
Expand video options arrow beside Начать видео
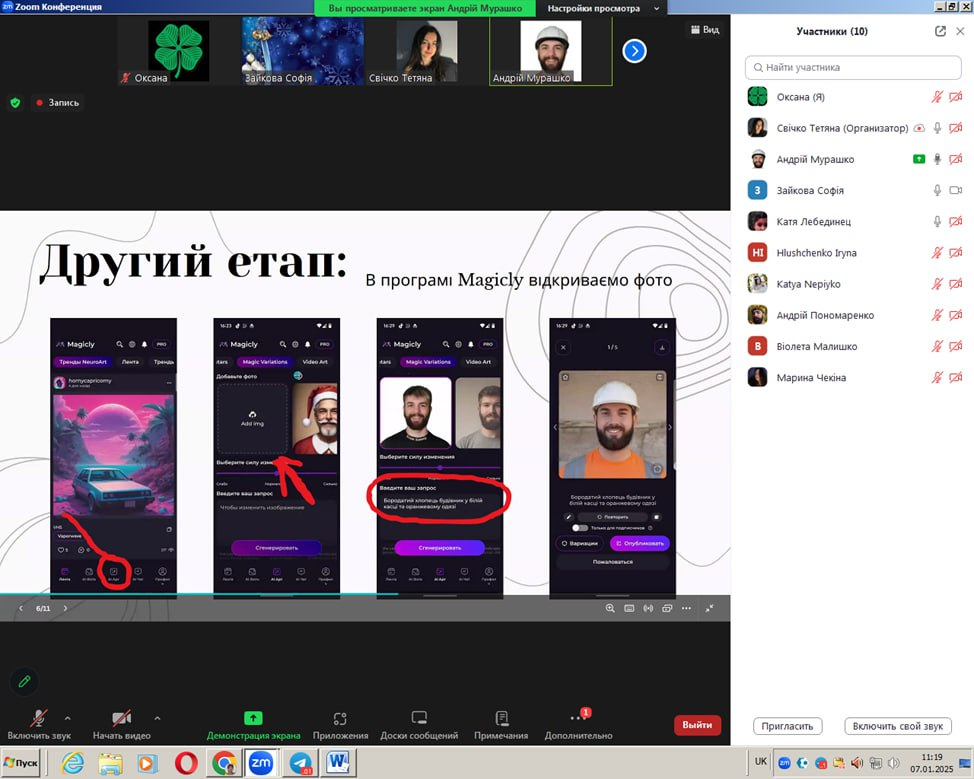(157, 718)
